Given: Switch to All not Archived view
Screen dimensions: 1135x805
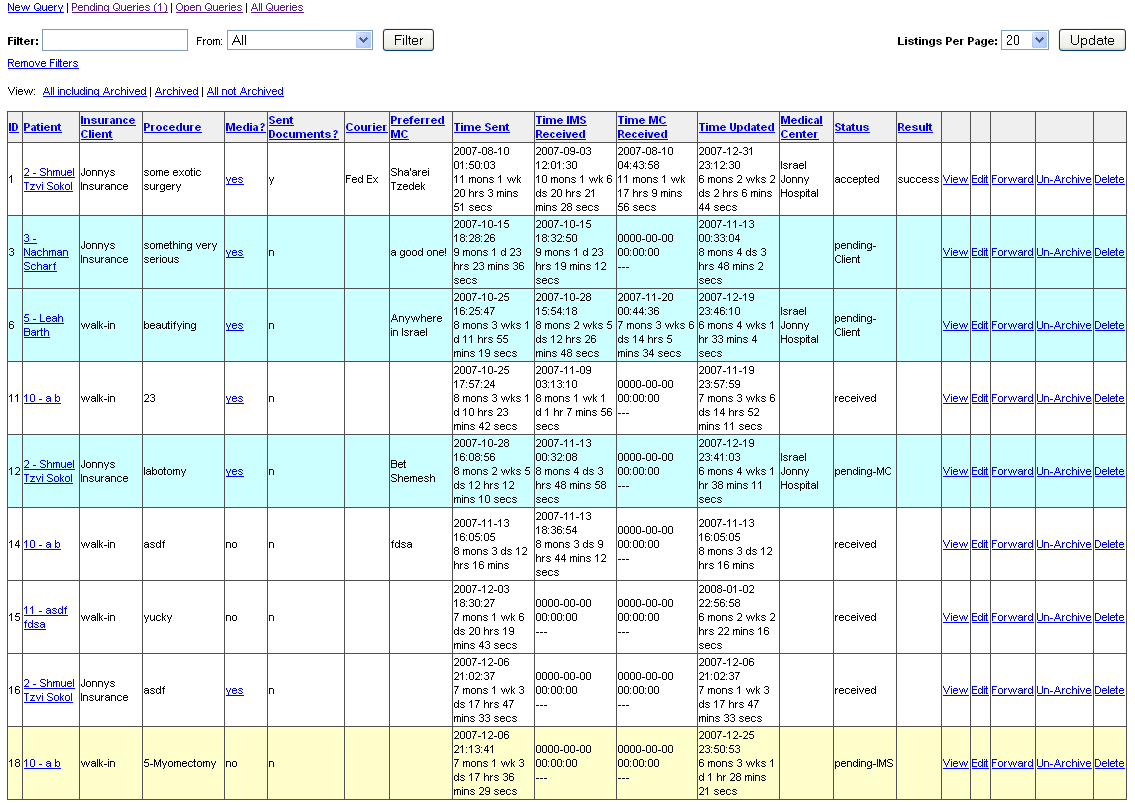Looking at the screenshot, I should (x=245, y=91).
